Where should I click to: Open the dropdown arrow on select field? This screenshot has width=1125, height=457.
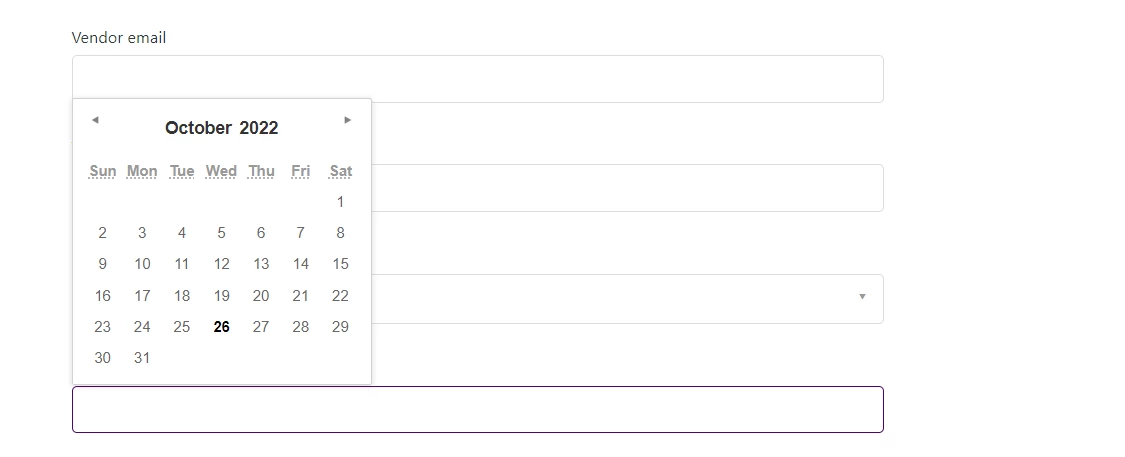pyautogui.click(x=862, y=296)
